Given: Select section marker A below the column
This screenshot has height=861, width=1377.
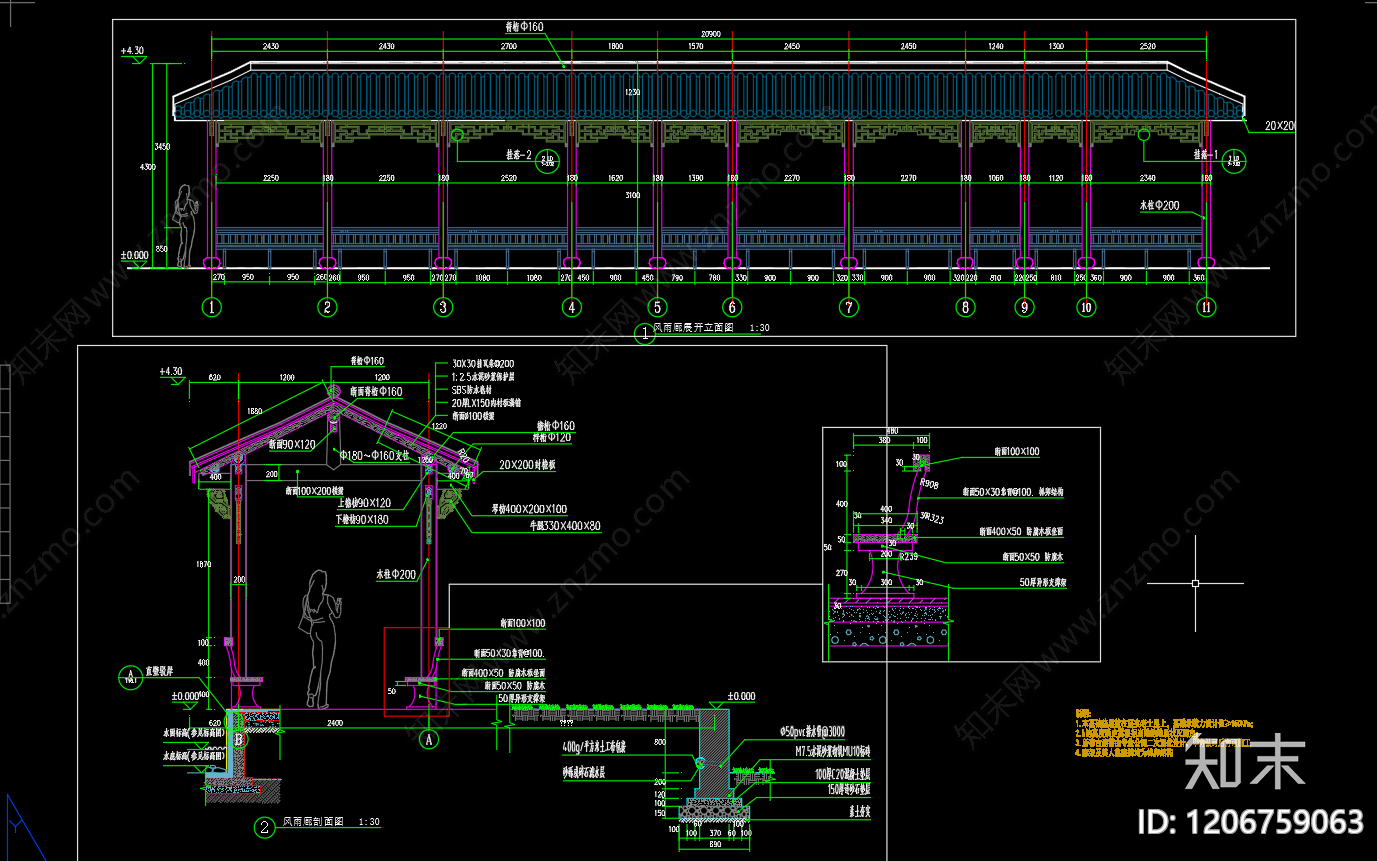Looking at the screenshot, I should [429, 740].
